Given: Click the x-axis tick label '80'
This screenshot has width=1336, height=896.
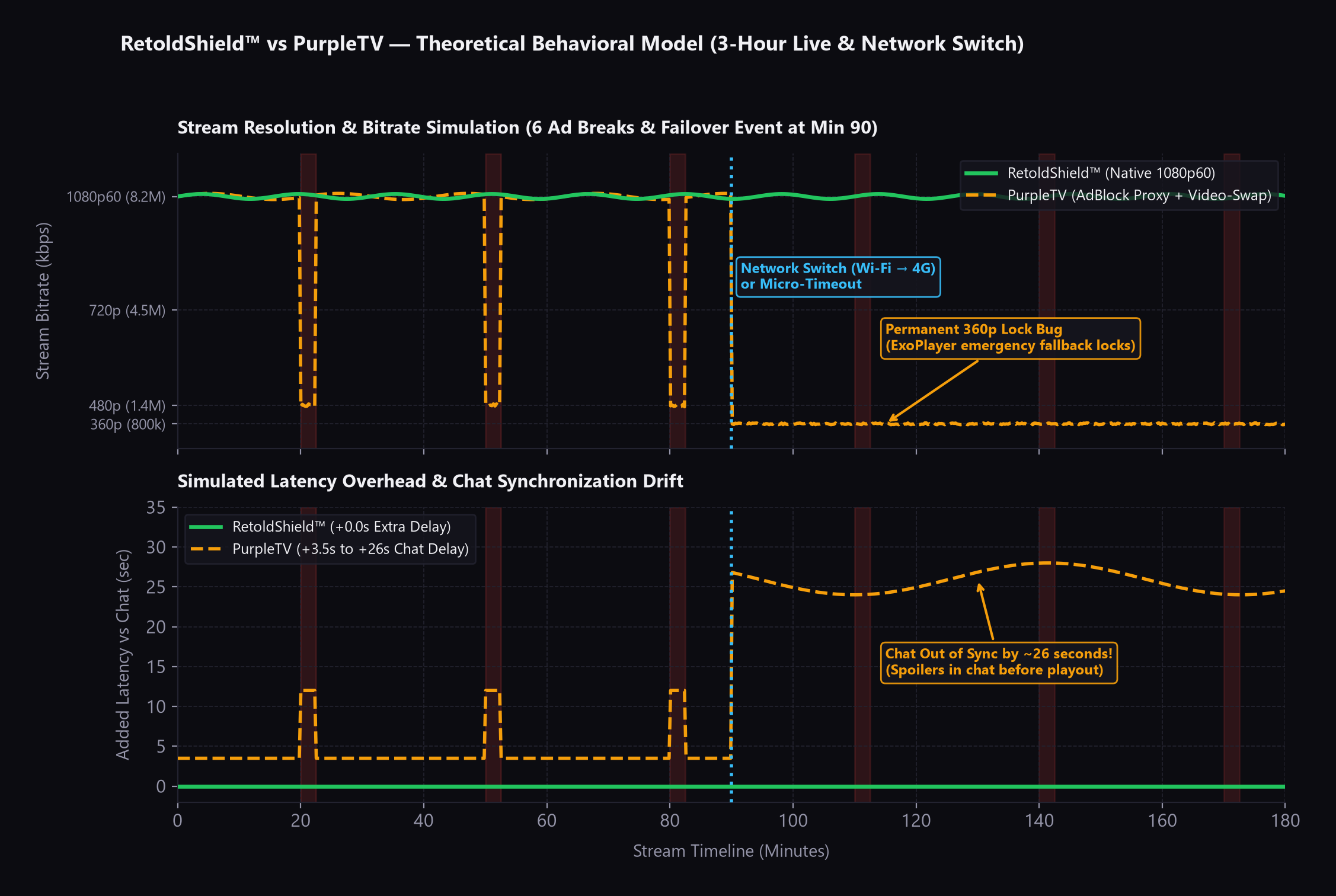Looking at the screenshot, I should pyautogui.click(x=670, y=821).
